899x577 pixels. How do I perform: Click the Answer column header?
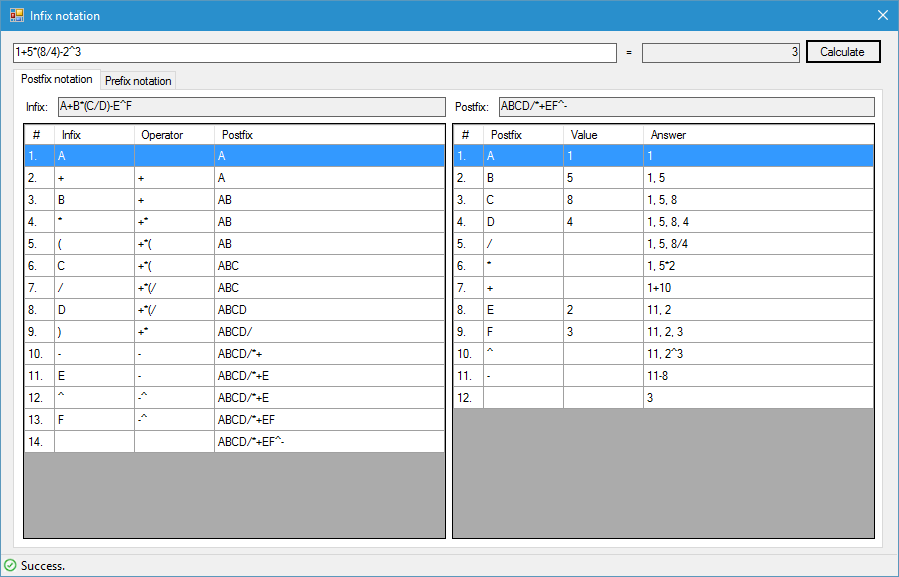757,134
